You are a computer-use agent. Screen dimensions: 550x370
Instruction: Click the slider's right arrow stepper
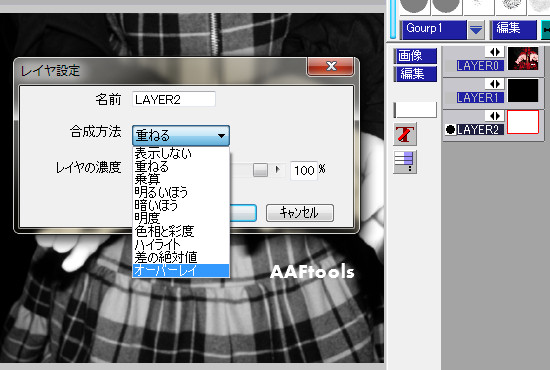pos(278,170)
